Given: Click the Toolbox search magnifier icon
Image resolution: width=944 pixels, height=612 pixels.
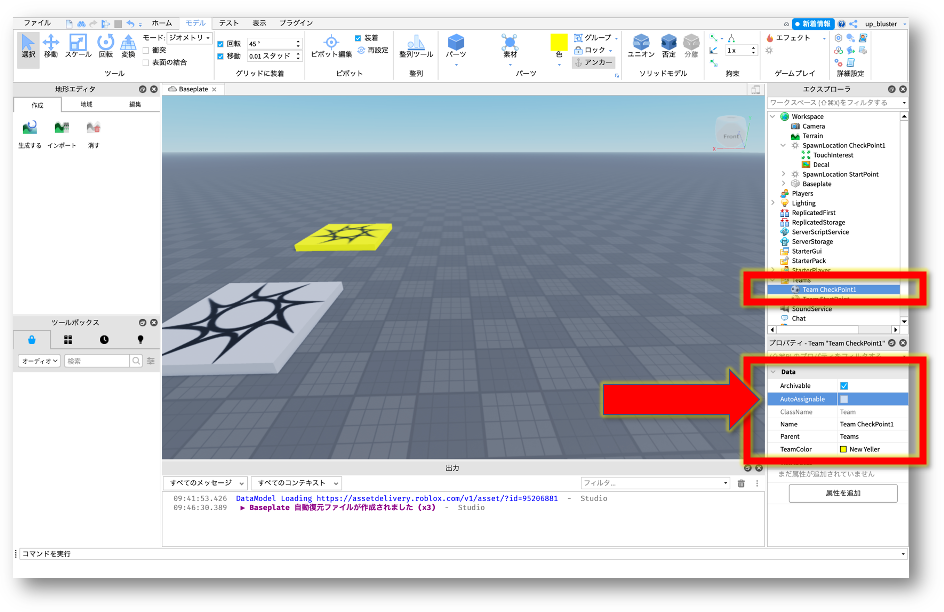Looking at the screenshot, I should point(137,361).
